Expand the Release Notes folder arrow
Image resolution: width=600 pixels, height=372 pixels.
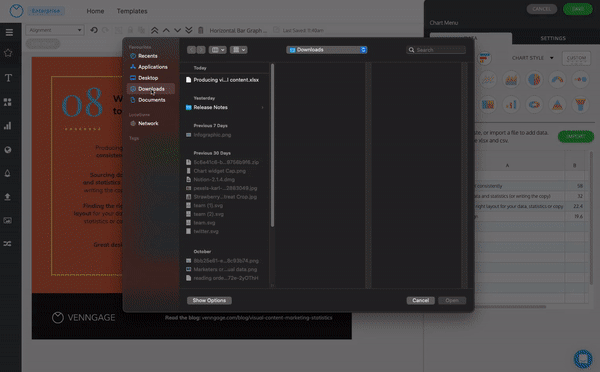coord(262,108)
